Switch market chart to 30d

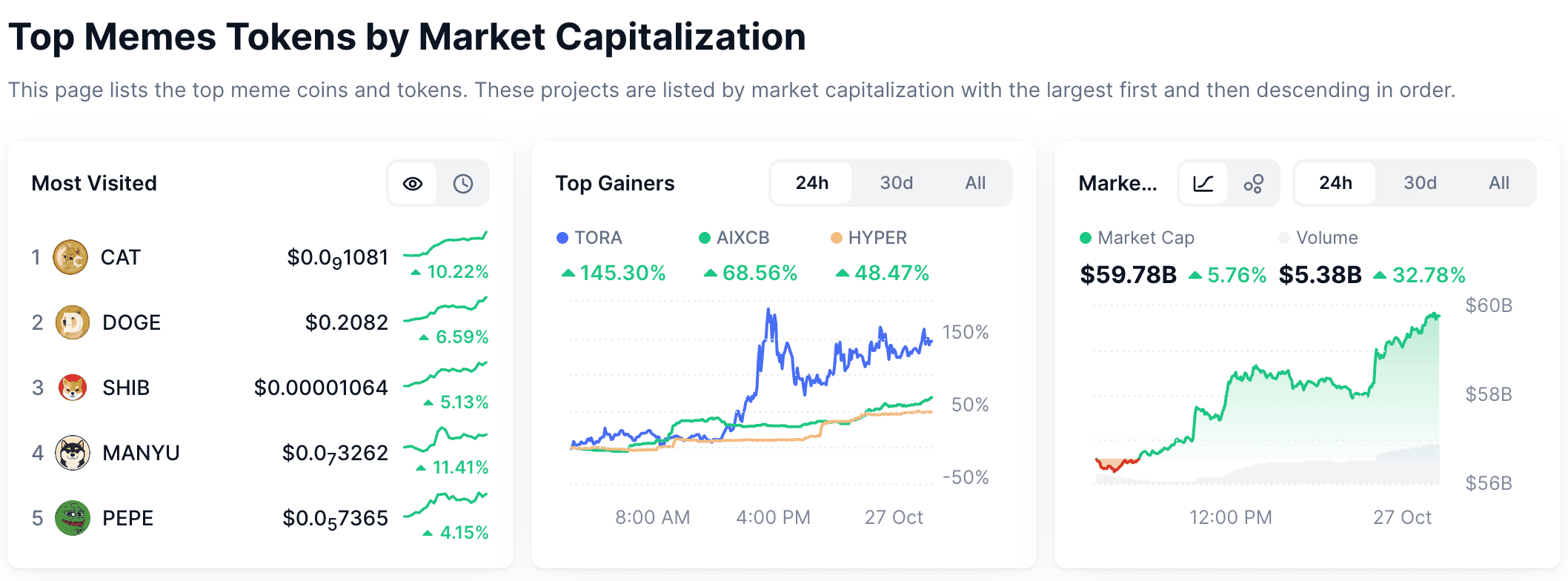click(1420, 183)
